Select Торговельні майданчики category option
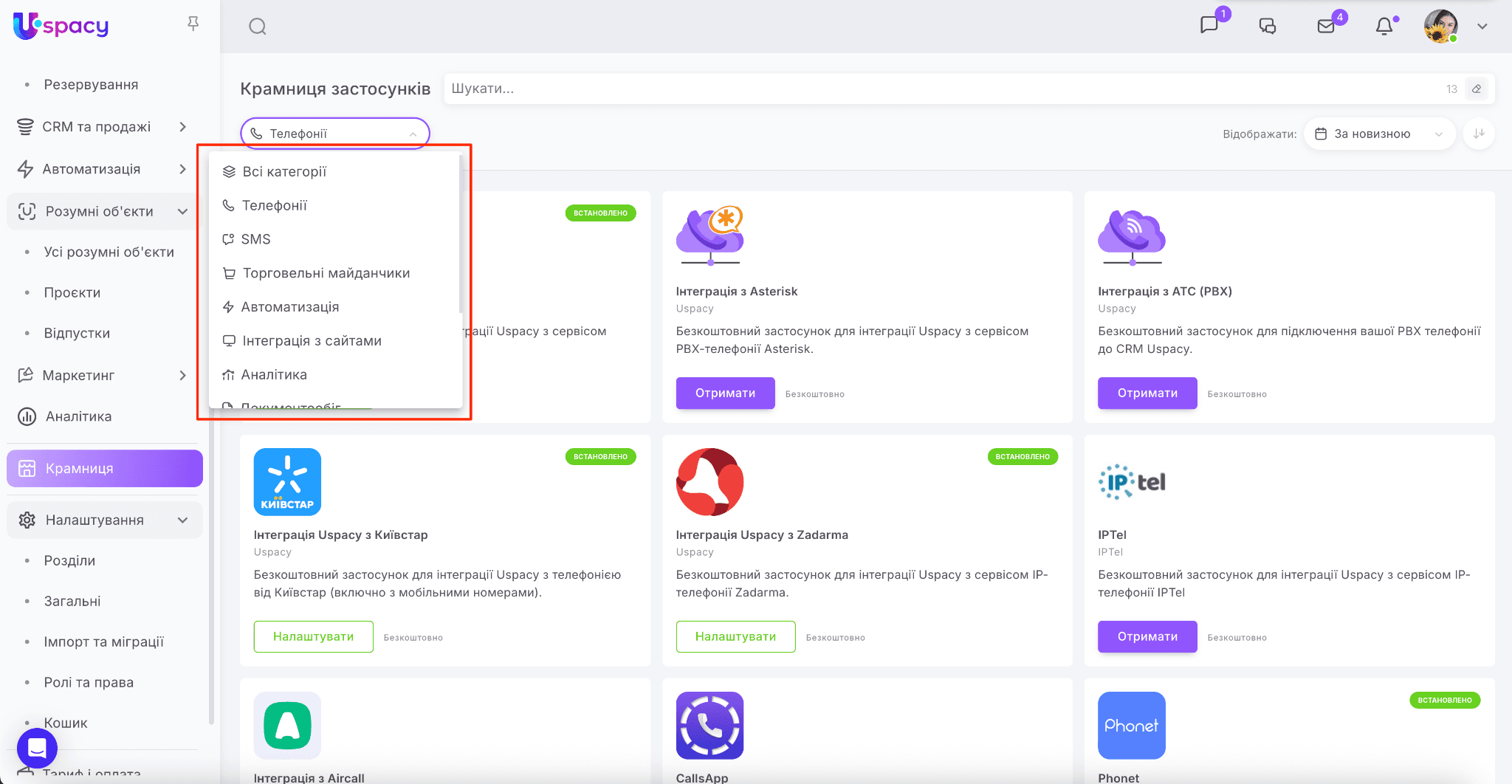Viewport: 1512px width, 784px height. [326, 273]
